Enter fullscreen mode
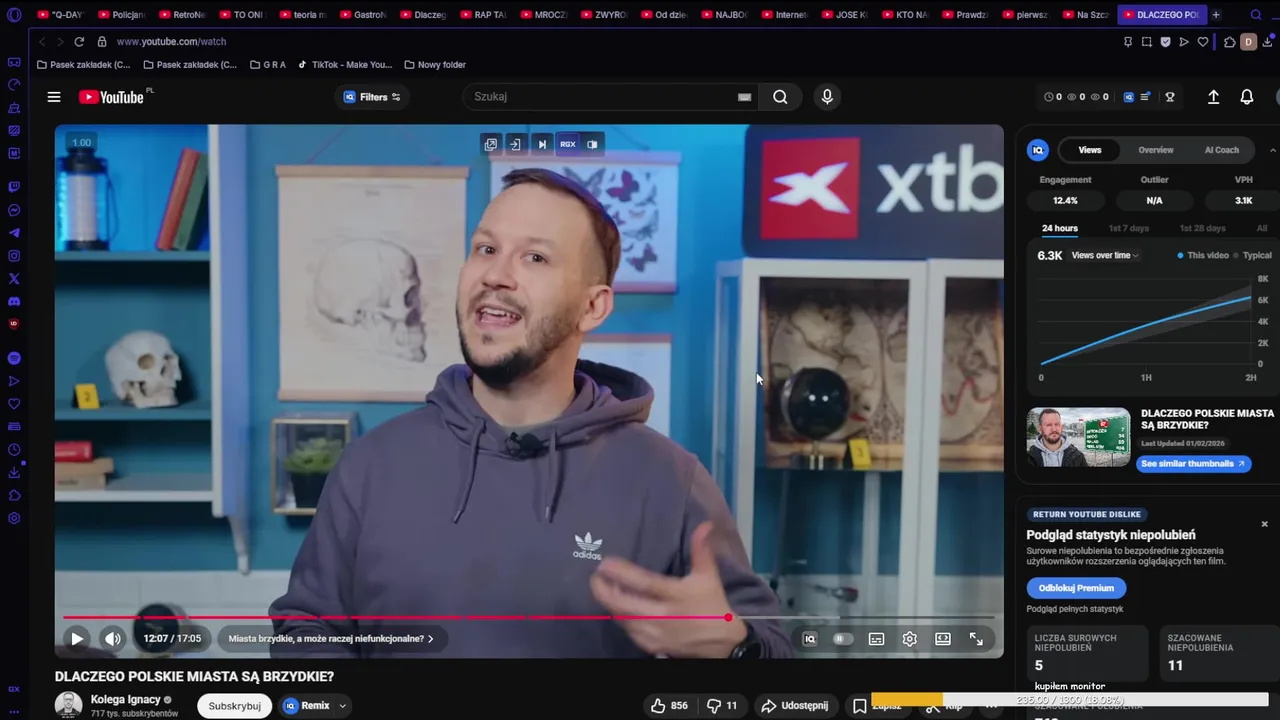The width and height of the screenshot is (1280, 720). point(976,639)
